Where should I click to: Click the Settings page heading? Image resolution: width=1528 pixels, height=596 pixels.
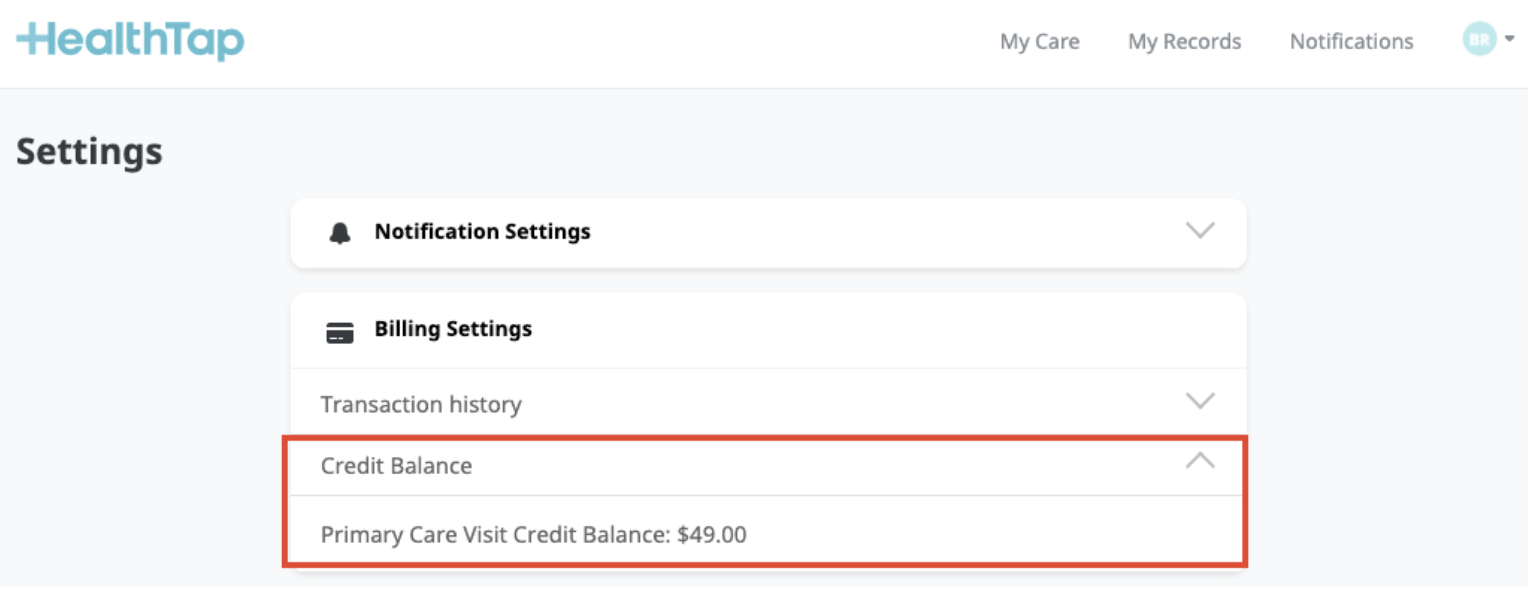[x=89, y=152]
